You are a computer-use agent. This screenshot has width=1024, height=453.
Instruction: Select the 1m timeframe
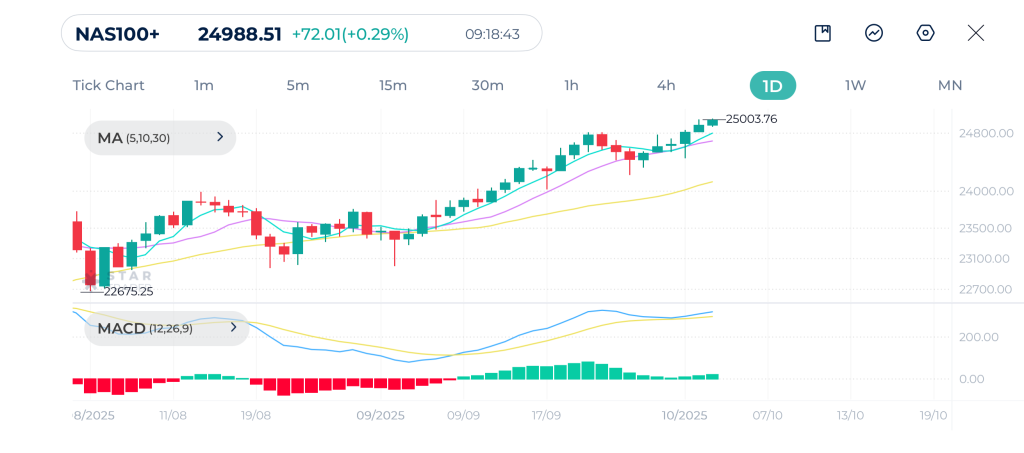click(204, 85)
